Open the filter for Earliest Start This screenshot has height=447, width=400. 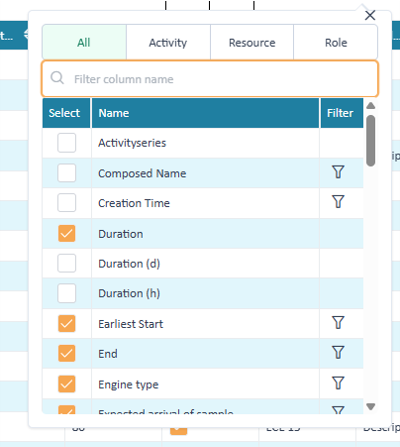click(338, 323)
